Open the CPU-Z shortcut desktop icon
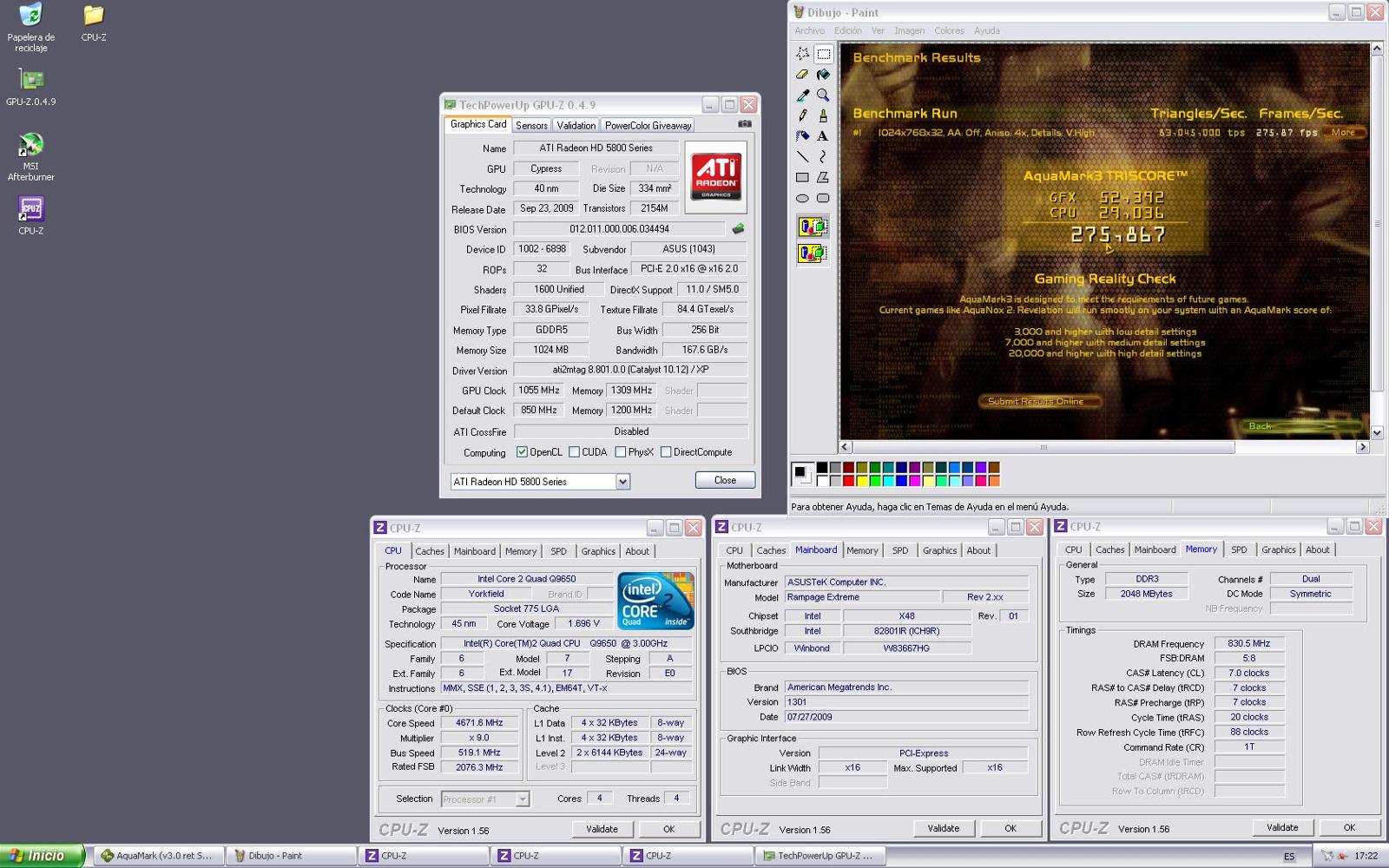 30,215
